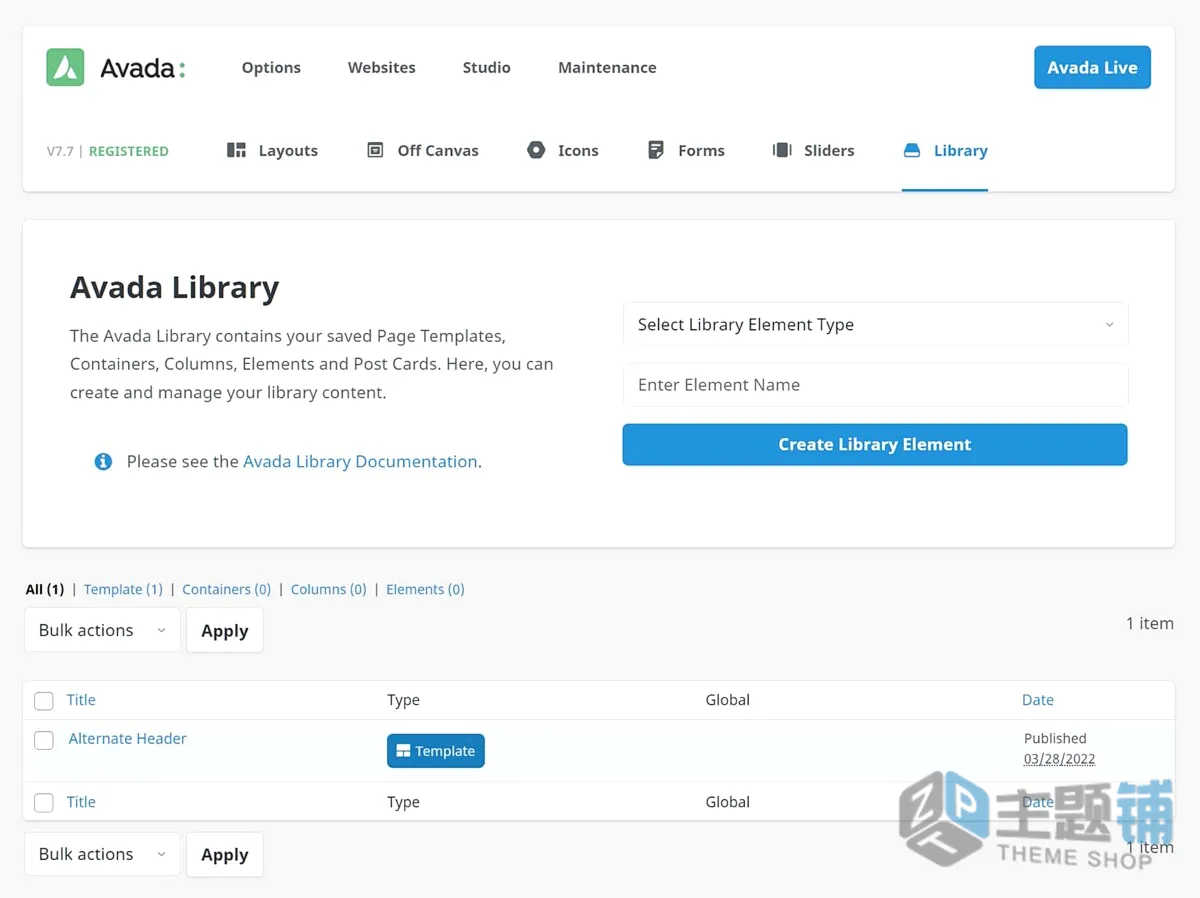
Task: Click the REGISTERED status text
Action: [x=129, y=151]
